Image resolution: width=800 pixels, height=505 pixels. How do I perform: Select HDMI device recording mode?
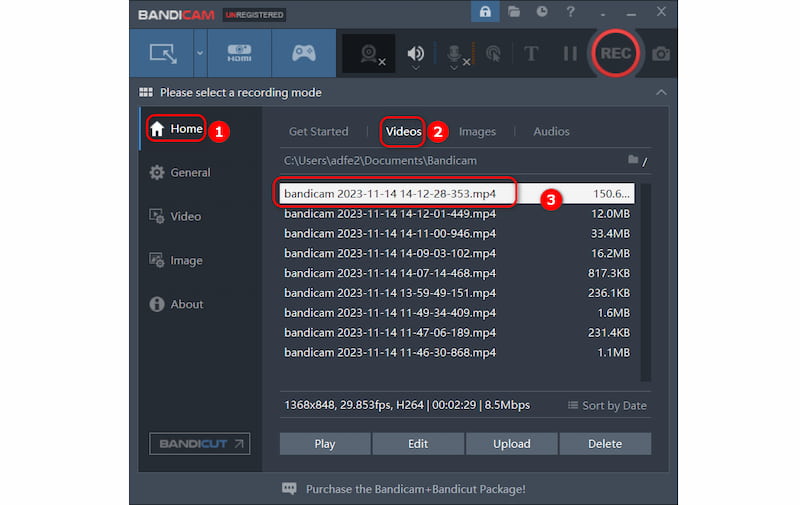click(x=239, y=53)
